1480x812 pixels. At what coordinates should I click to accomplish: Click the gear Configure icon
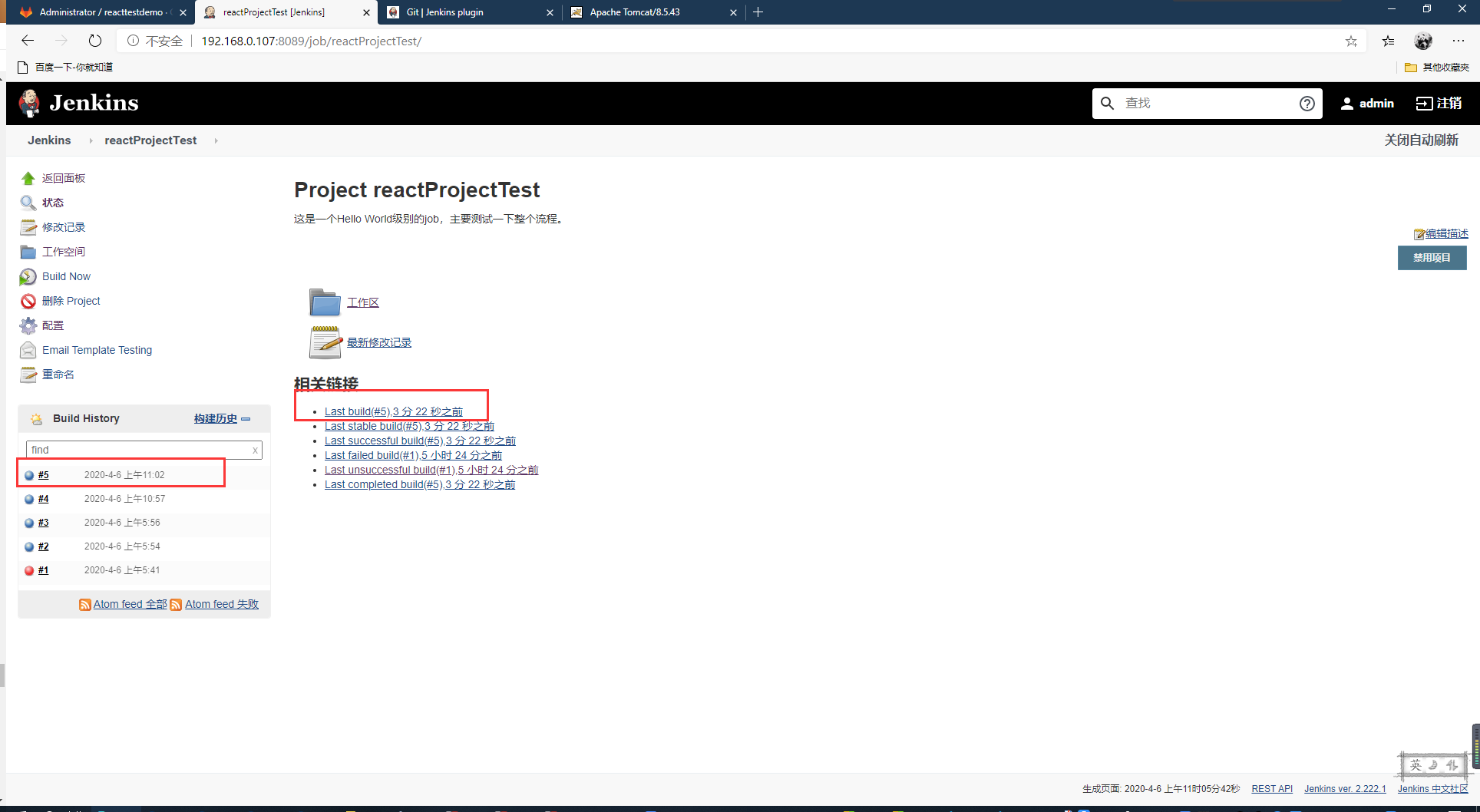(28, 325)
